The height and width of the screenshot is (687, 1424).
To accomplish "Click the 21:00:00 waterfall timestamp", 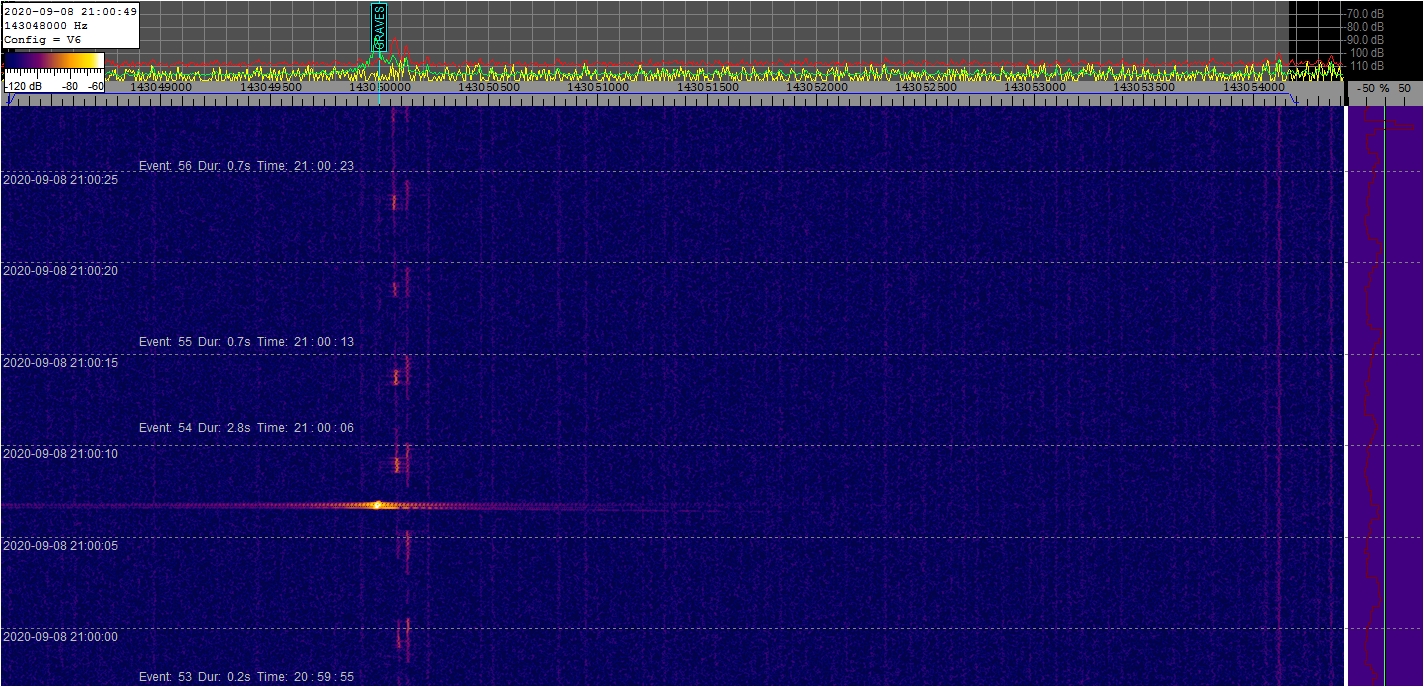I will point(61,636).
